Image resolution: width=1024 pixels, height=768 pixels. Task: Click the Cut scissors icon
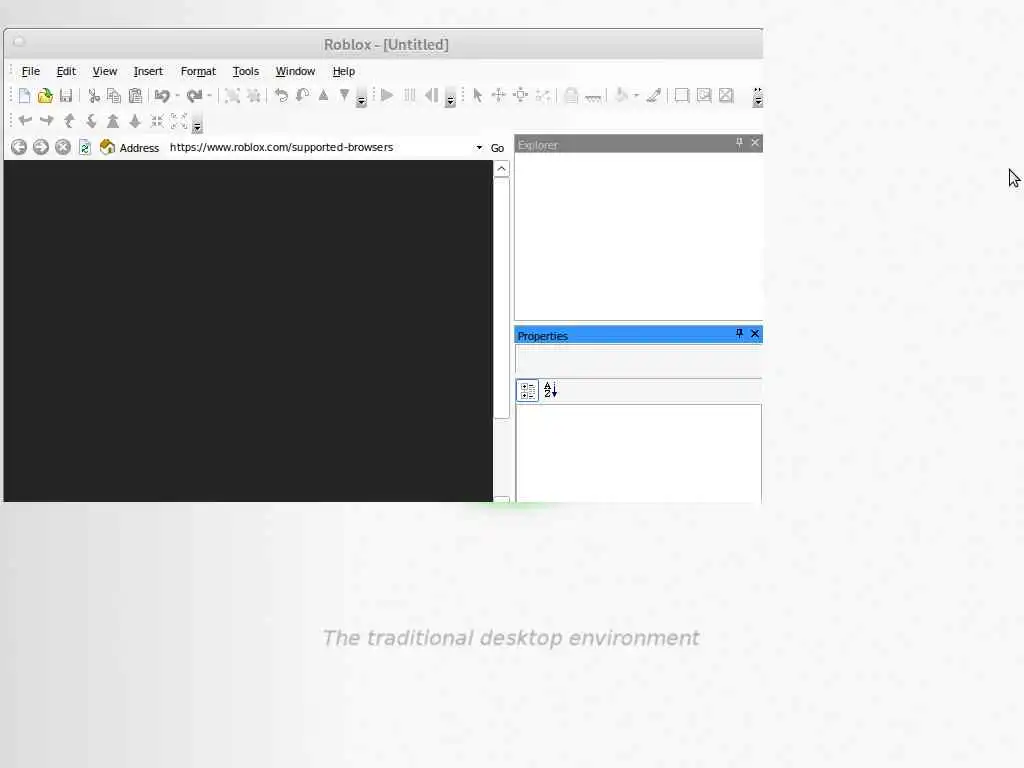93,96
